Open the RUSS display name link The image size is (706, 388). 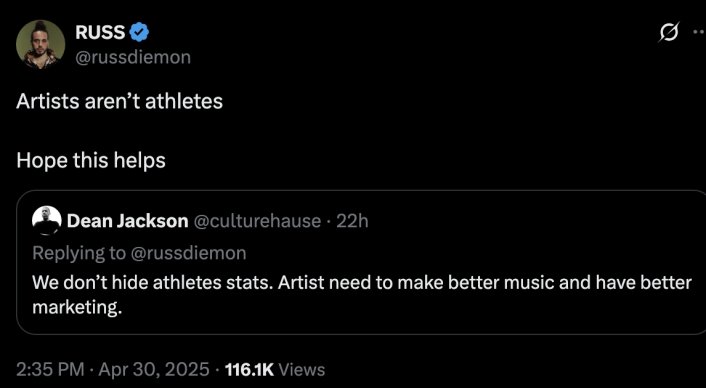point(100,32)
